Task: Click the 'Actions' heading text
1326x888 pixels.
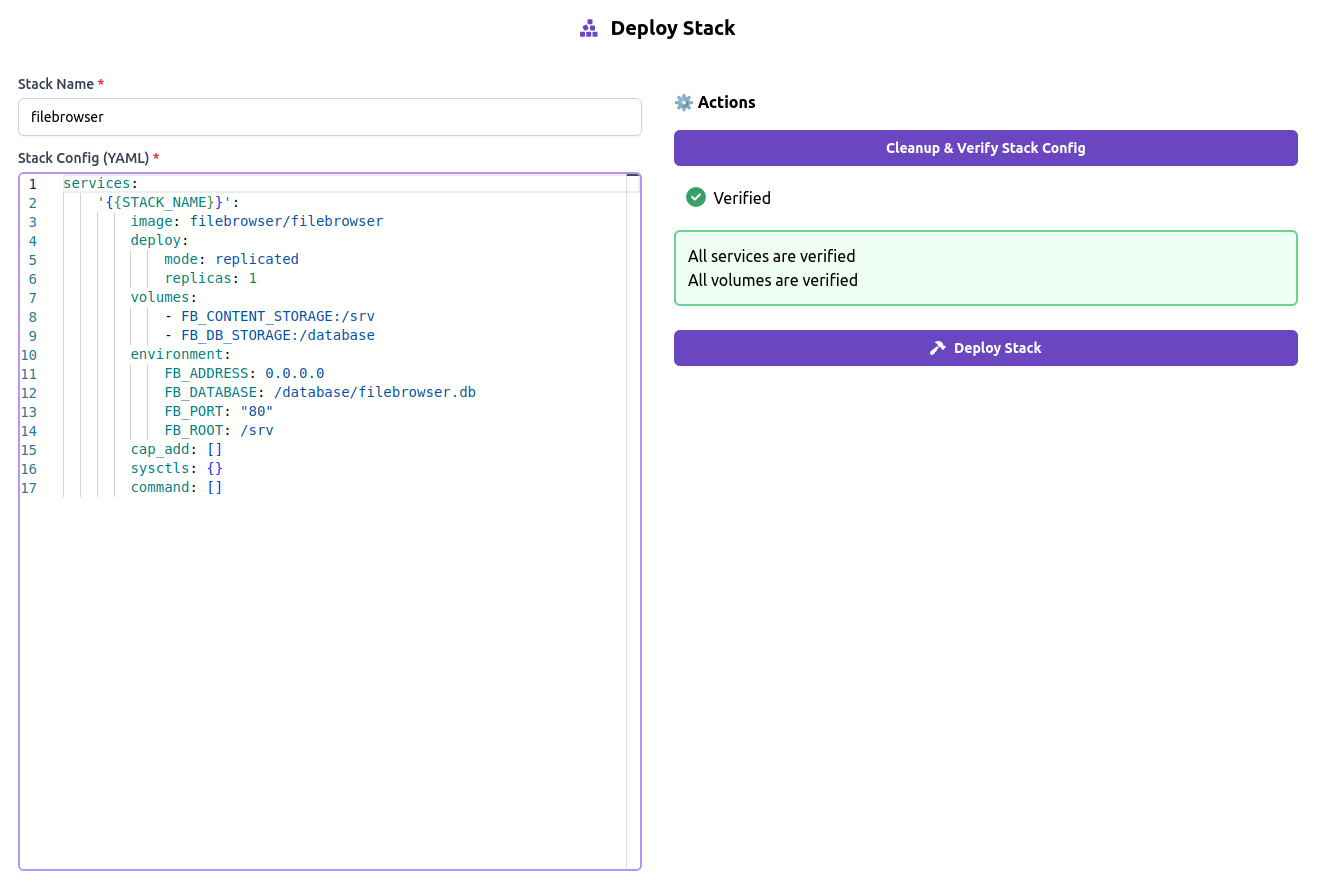Action: (727, 102)
